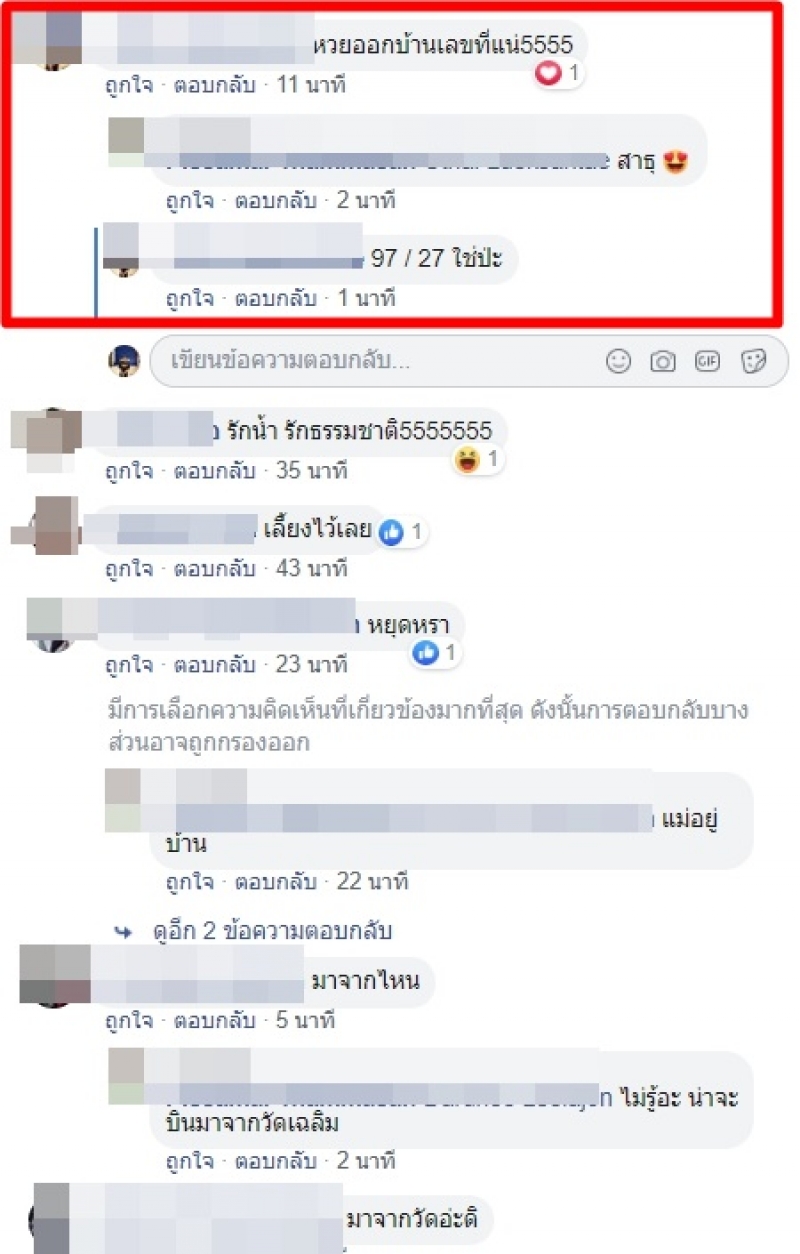This screenshot has height=1254, width=800.
Task: Click the profile avatar beside the reply box
Action: [x=124, y=361]
